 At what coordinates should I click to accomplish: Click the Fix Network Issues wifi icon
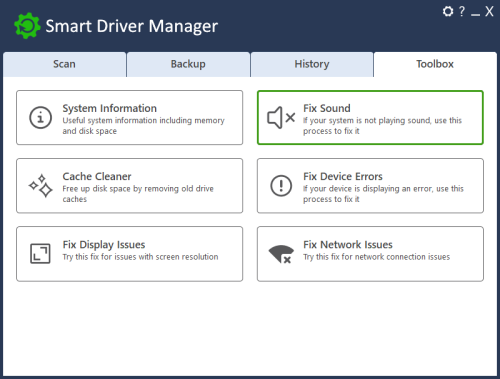tap(281, 254)
